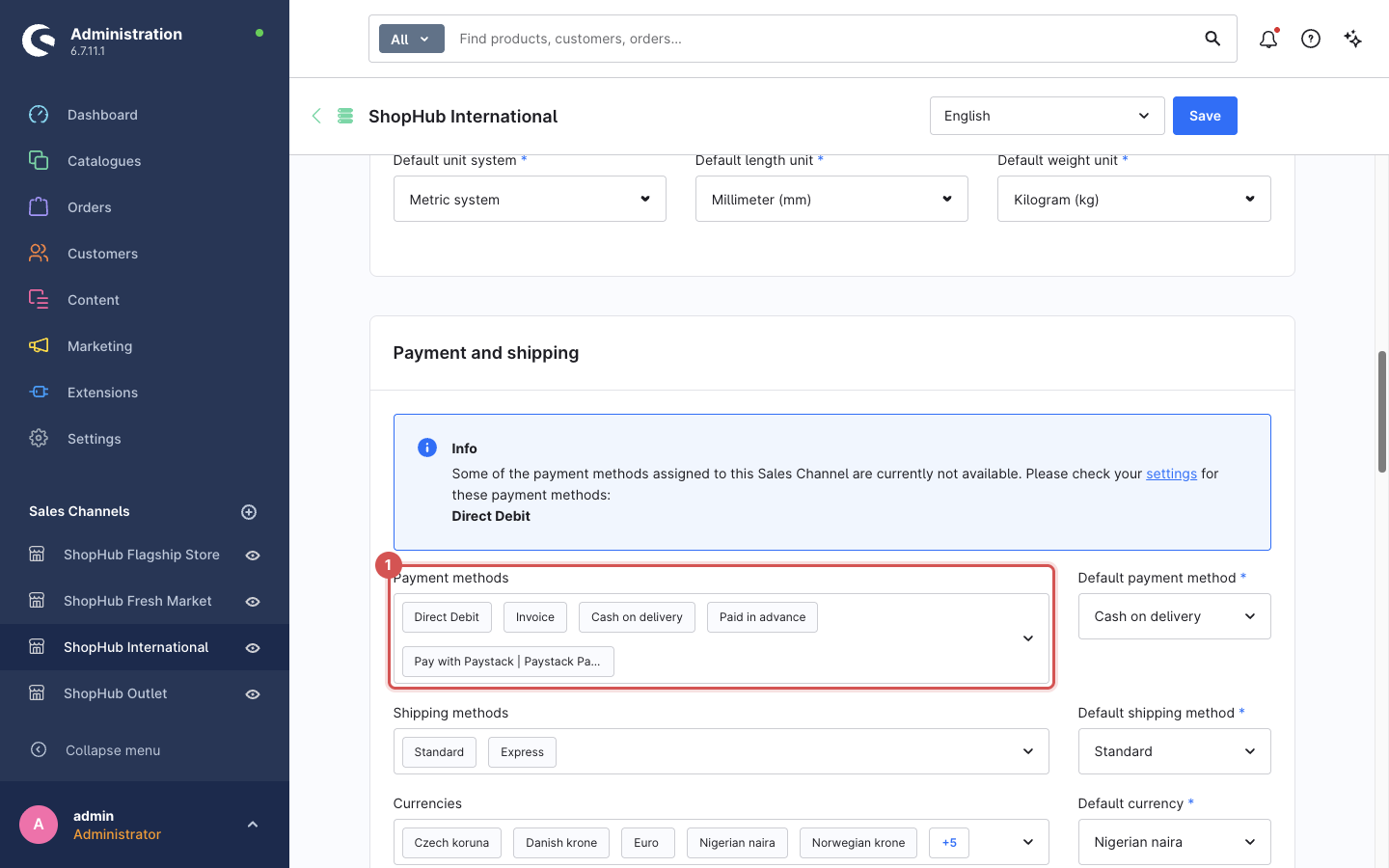Click the blue Info circle icon
This screenshot has height=868, width=1389.
(427, 448)
